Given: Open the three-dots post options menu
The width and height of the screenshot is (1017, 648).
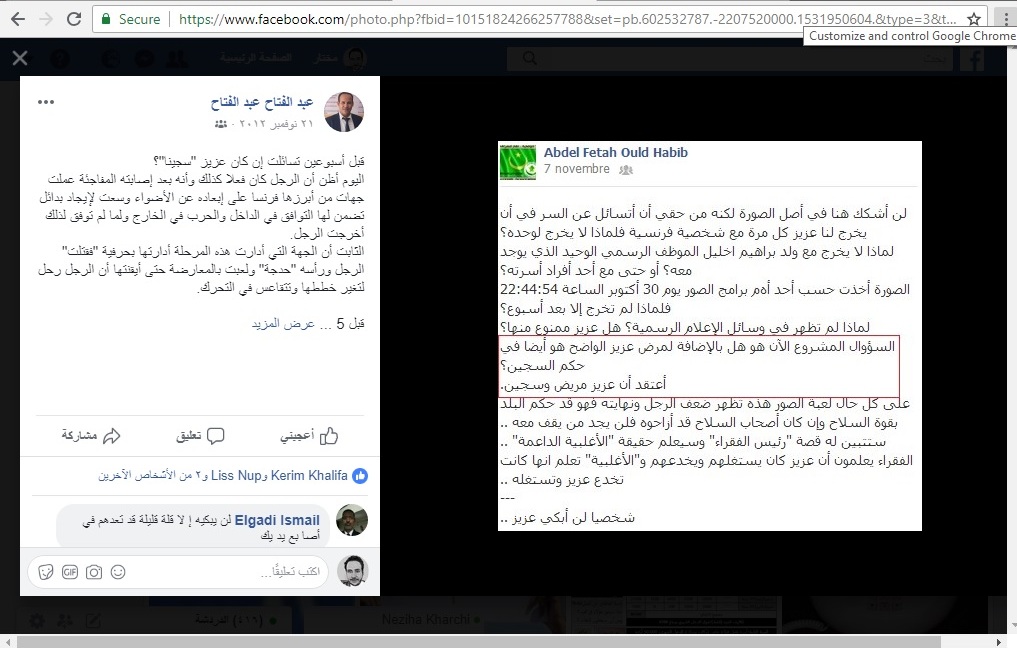Looking at the screenshot, I should click(x=46, y=102).
